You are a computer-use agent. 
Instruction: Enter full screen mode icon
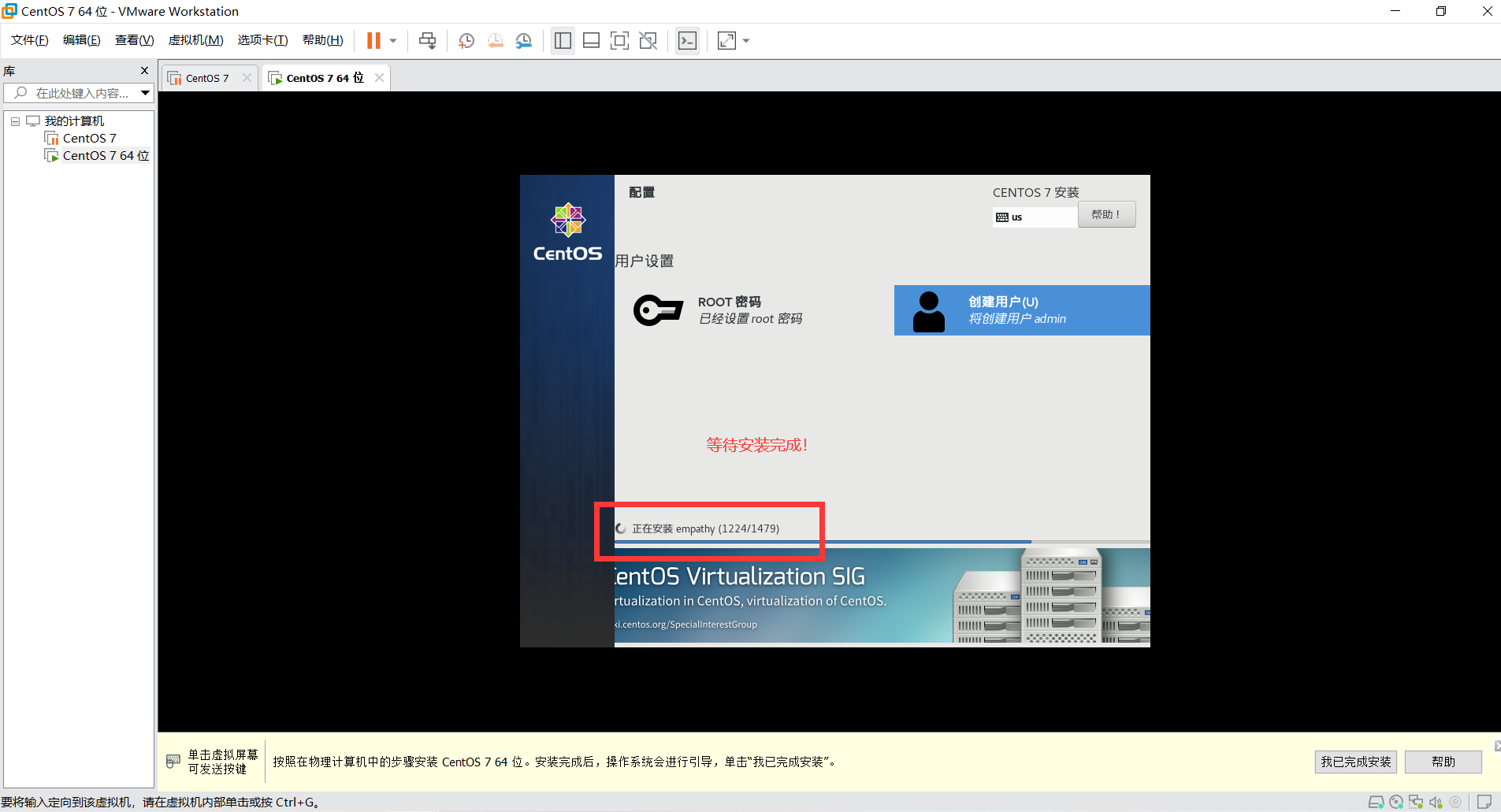pos(619,41)
